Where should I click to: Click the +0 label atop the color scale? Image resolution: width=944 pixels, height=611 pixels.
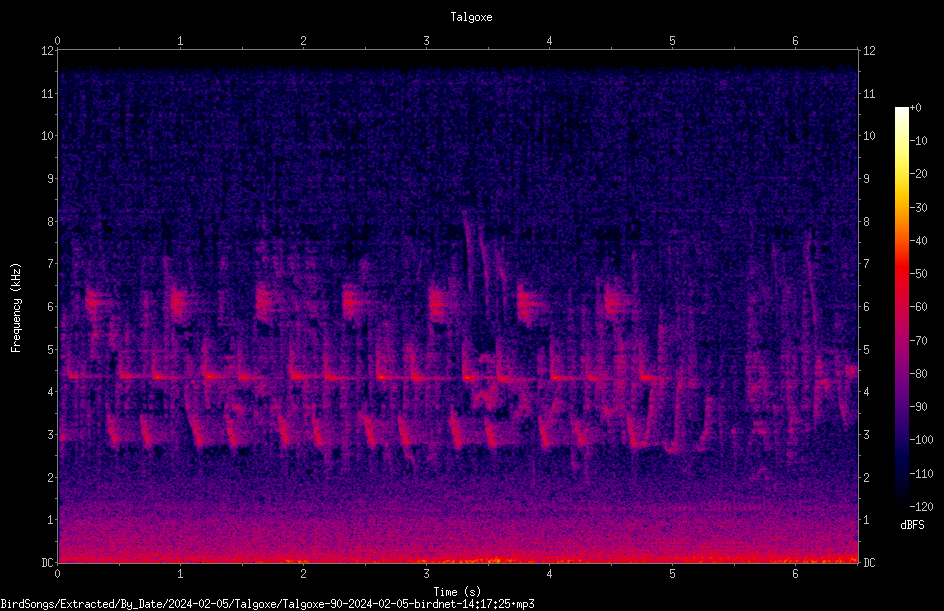916,108
